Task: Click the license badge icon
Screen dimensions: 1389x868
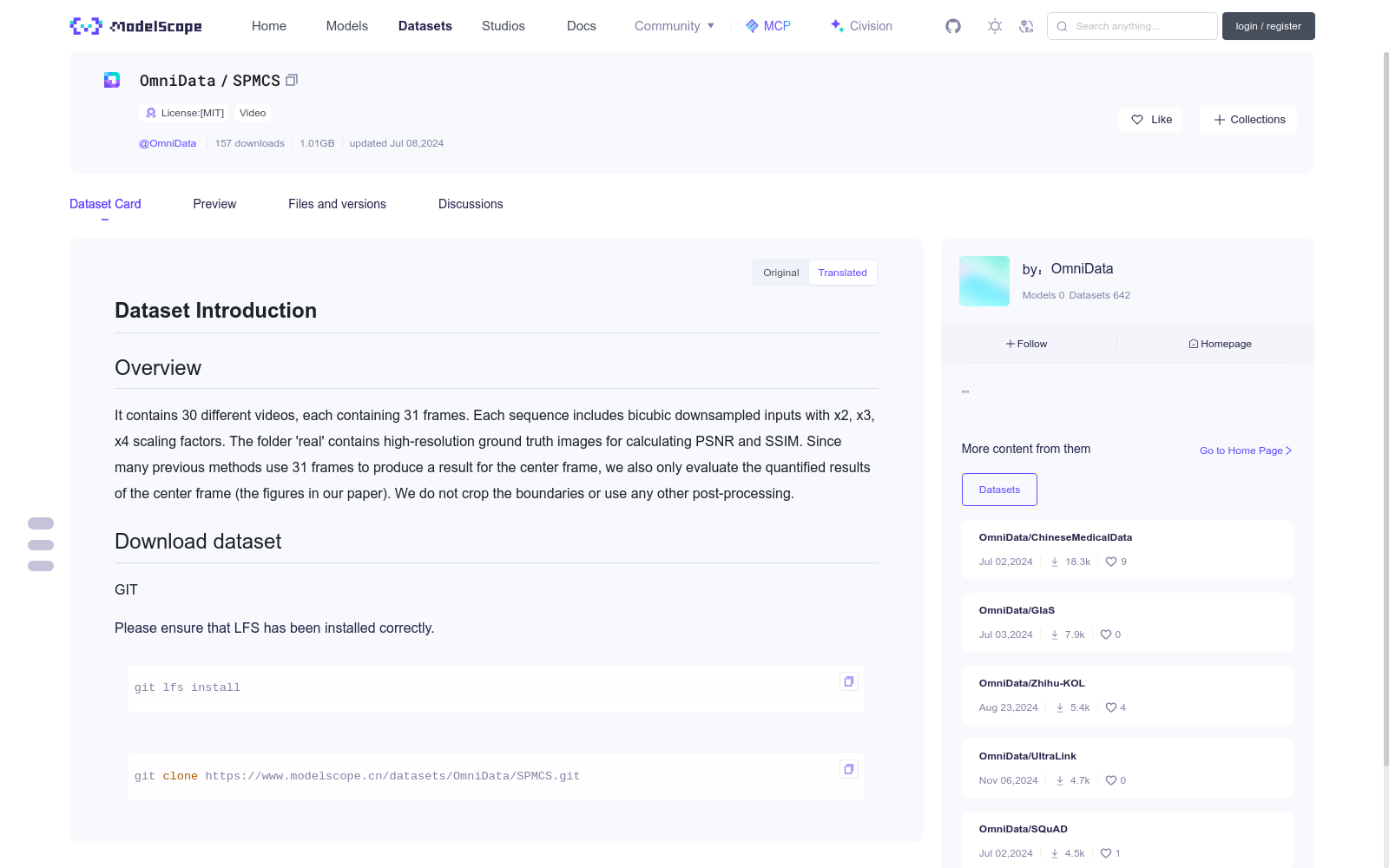Action: pos(151,113)
